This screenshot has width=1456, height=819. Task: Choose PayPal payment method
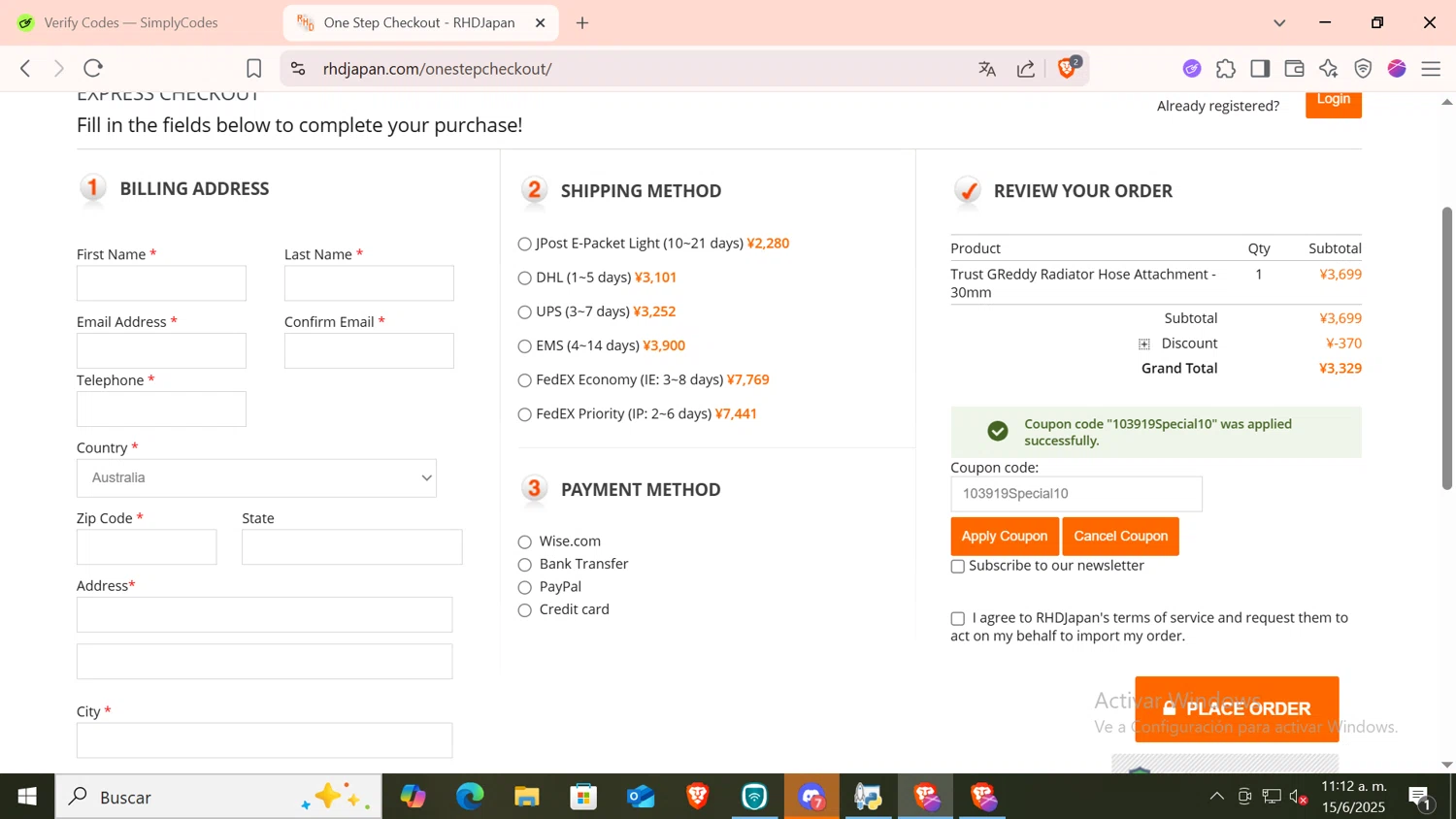[524, 588]
